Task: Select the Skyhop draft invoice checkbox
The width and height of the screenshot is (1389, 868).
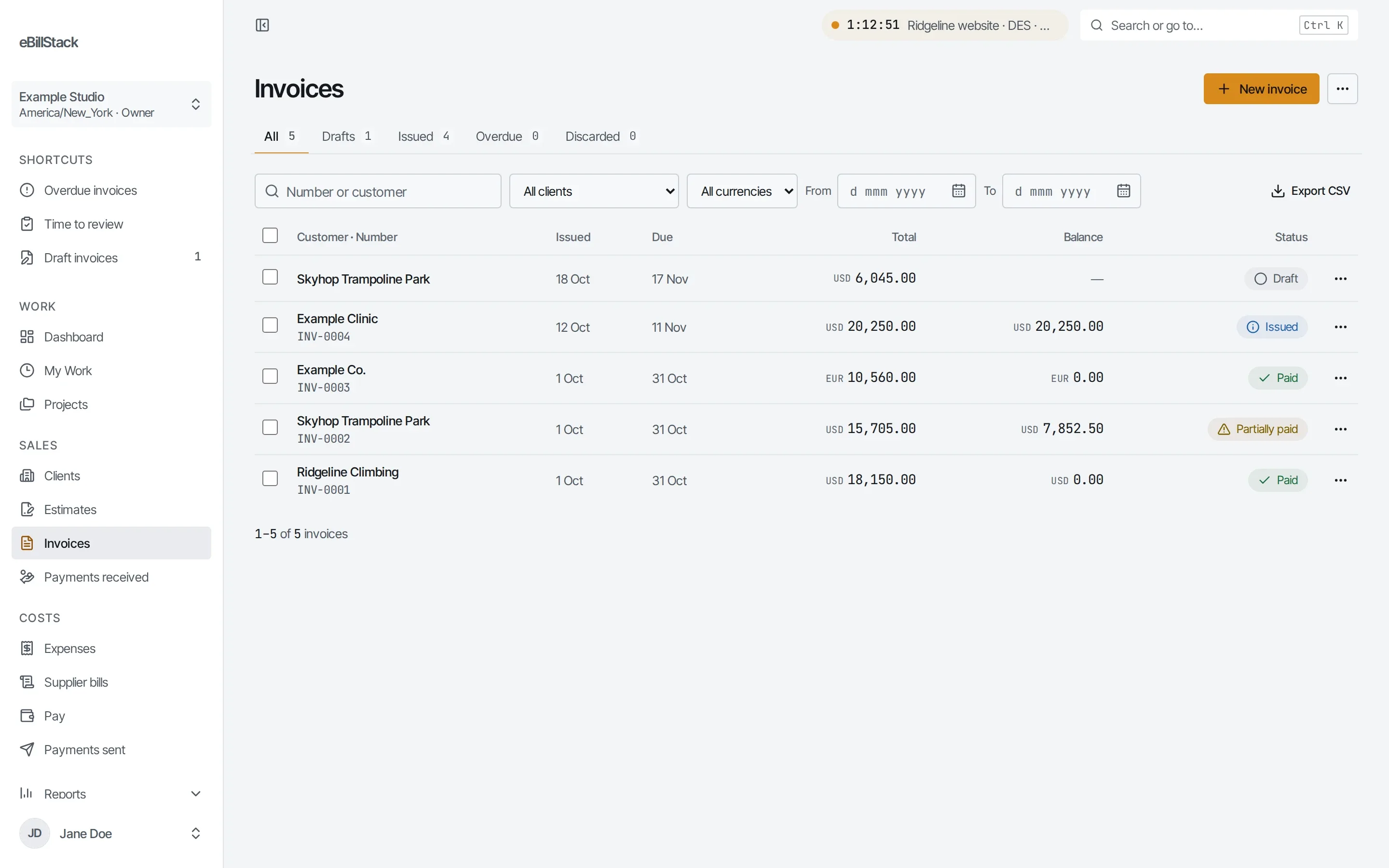Action: pyautogui.click(x=270, y=277)
